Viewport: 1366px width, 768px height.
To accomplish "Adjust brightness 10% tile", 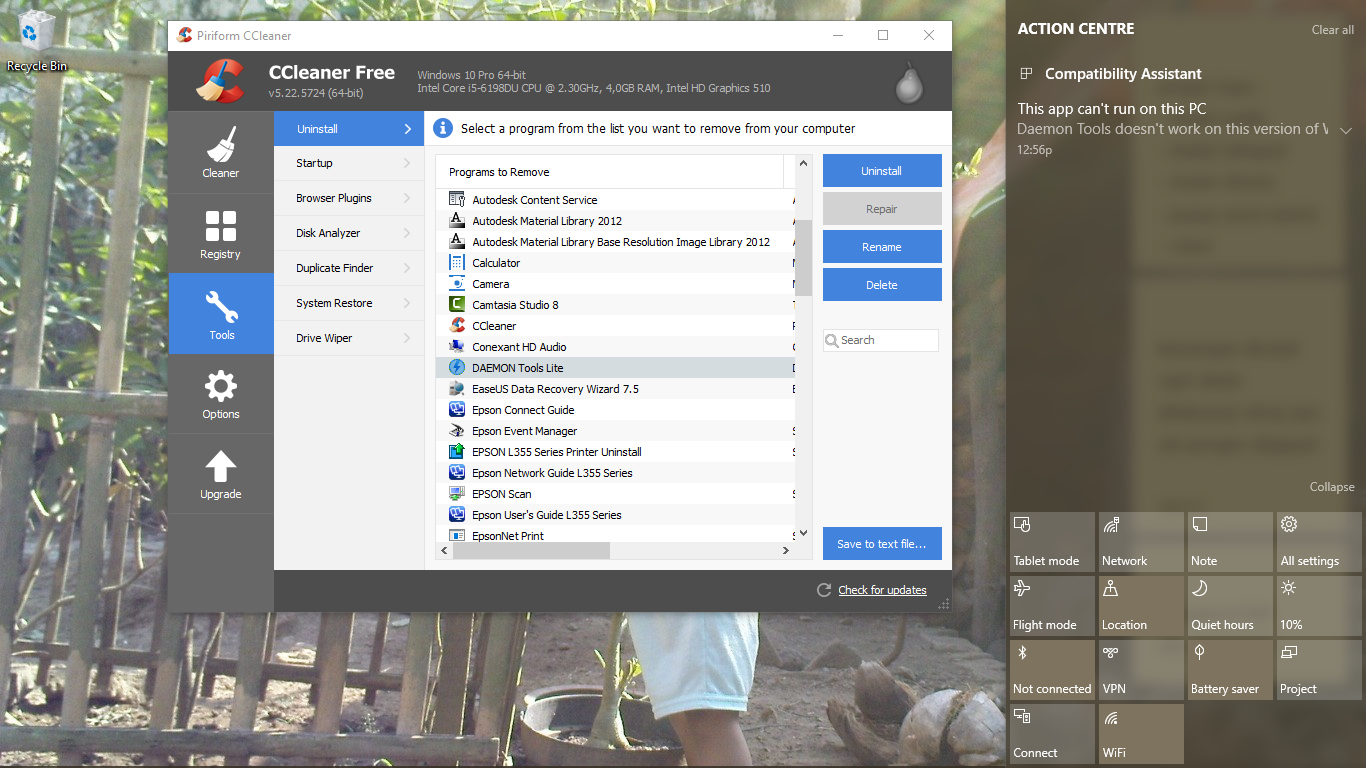I will 1318,606.
